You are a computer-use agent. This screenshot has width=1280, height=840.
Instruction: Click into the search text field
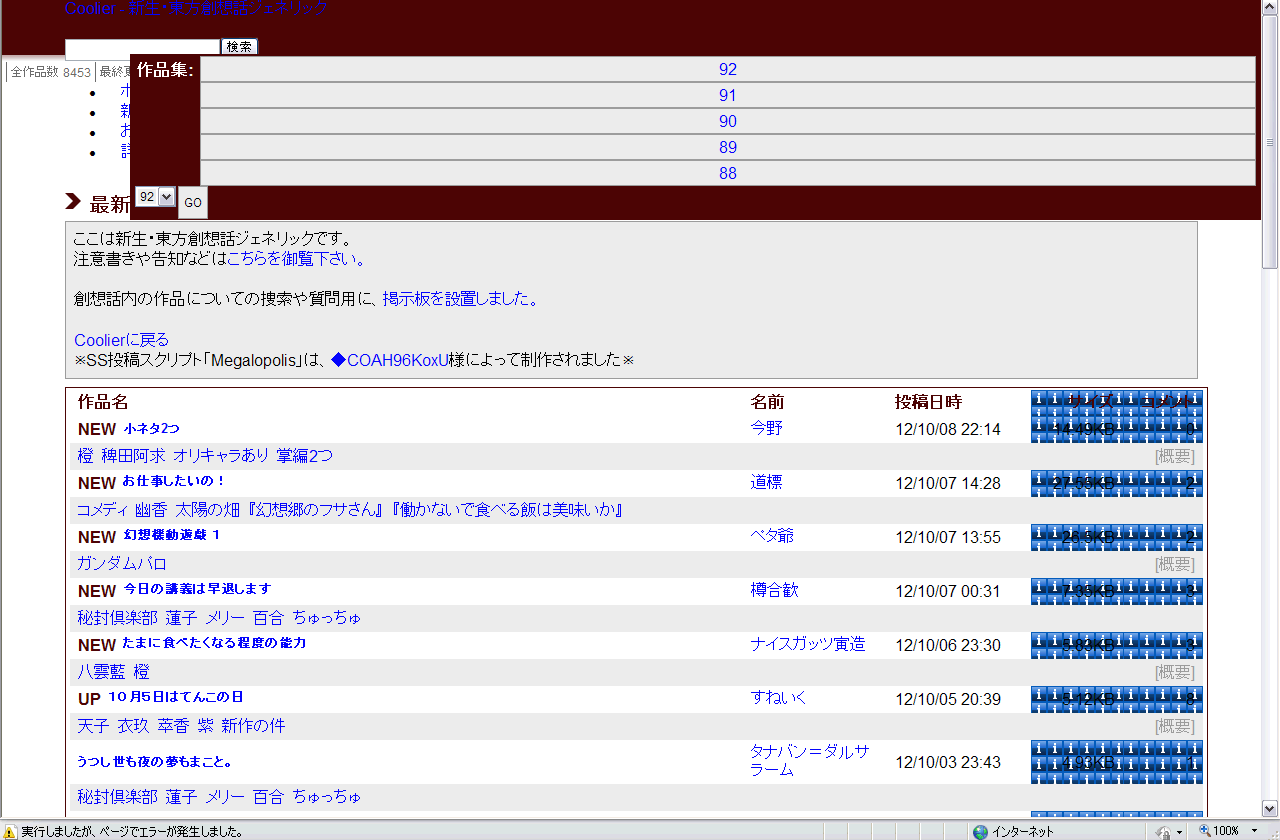point(142,47)
